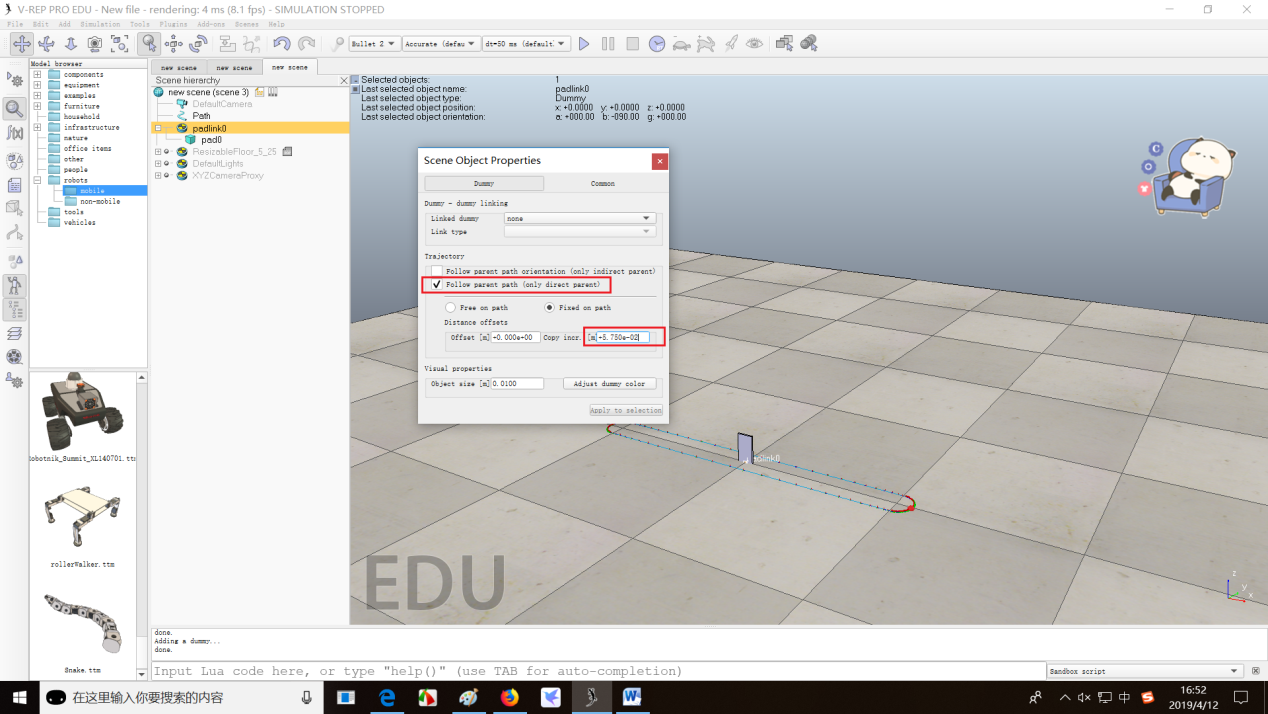Enable Follow parent path orientation checkbox
This screenshot has width=1268, height=714.
pyautogui.click(x=436, y=271)
